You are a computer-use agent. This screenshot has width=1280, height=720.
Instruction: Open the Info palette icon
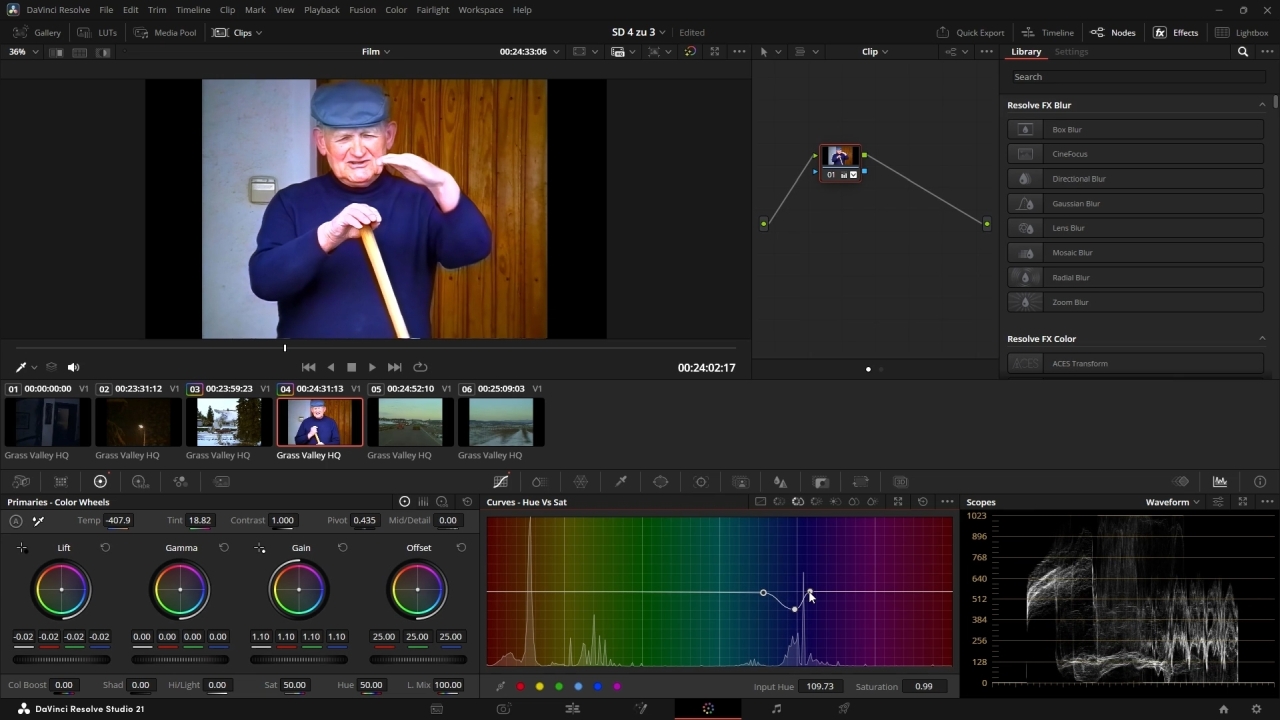point(1260,481)
